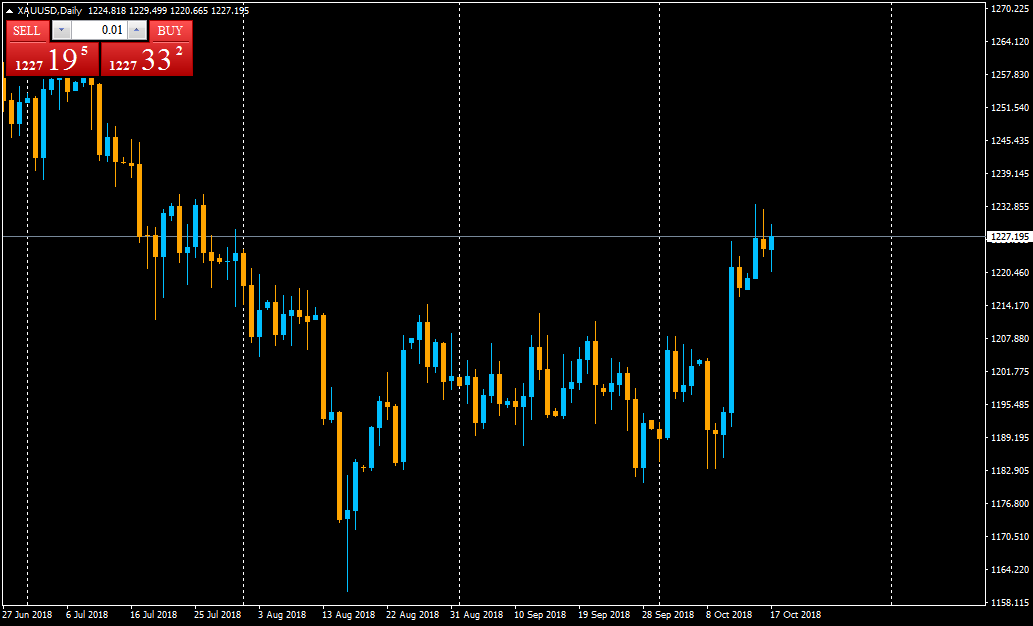Click the 1207.880 price axis label
The image size is (1033, 626).
1010,338
